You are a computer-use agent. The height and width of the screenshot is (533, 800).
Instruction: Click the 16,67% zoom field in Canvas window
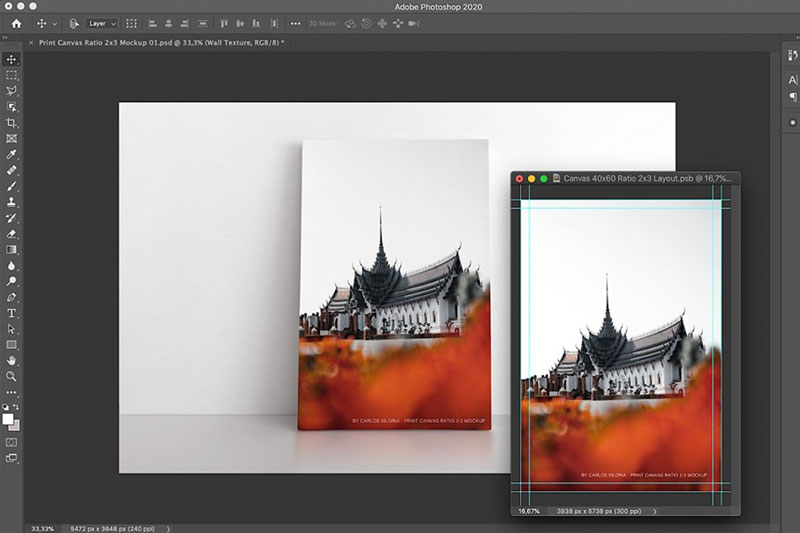tap(529, 511)
